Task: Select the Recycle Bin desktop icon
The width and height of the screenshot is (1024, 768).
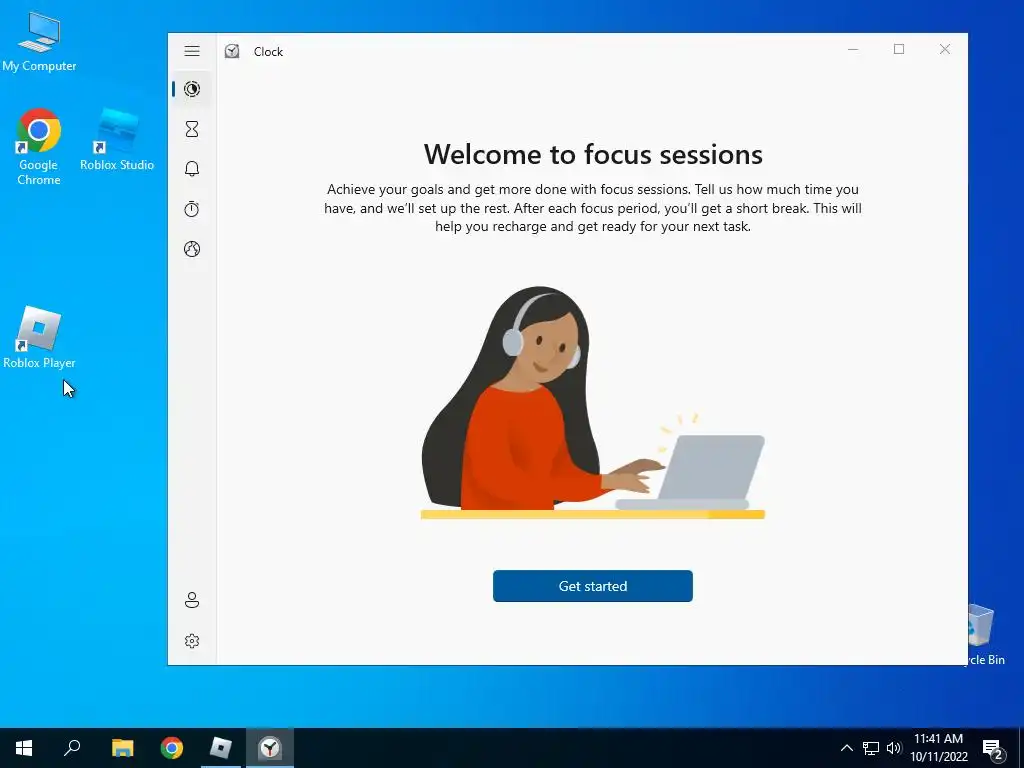Action: click(x=982, y=634)
